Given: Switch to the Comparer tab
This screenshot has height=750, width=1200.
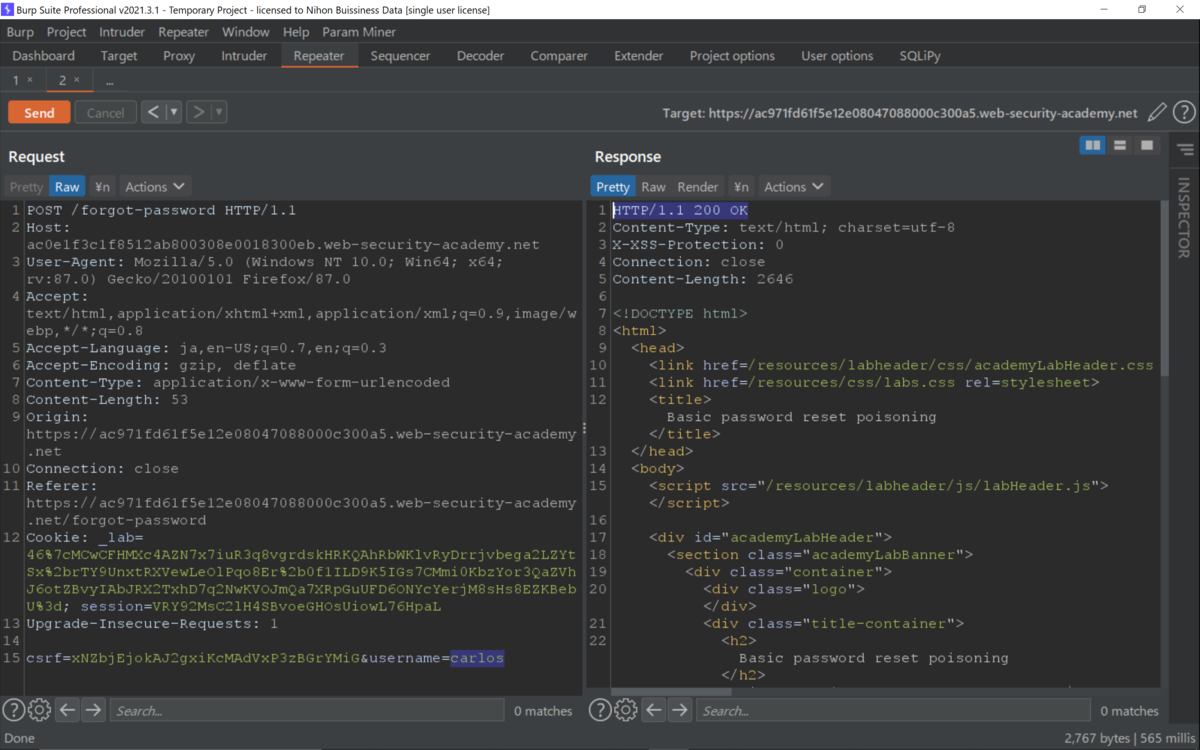Looking at the screenshot, I should (x=560, y=56).
